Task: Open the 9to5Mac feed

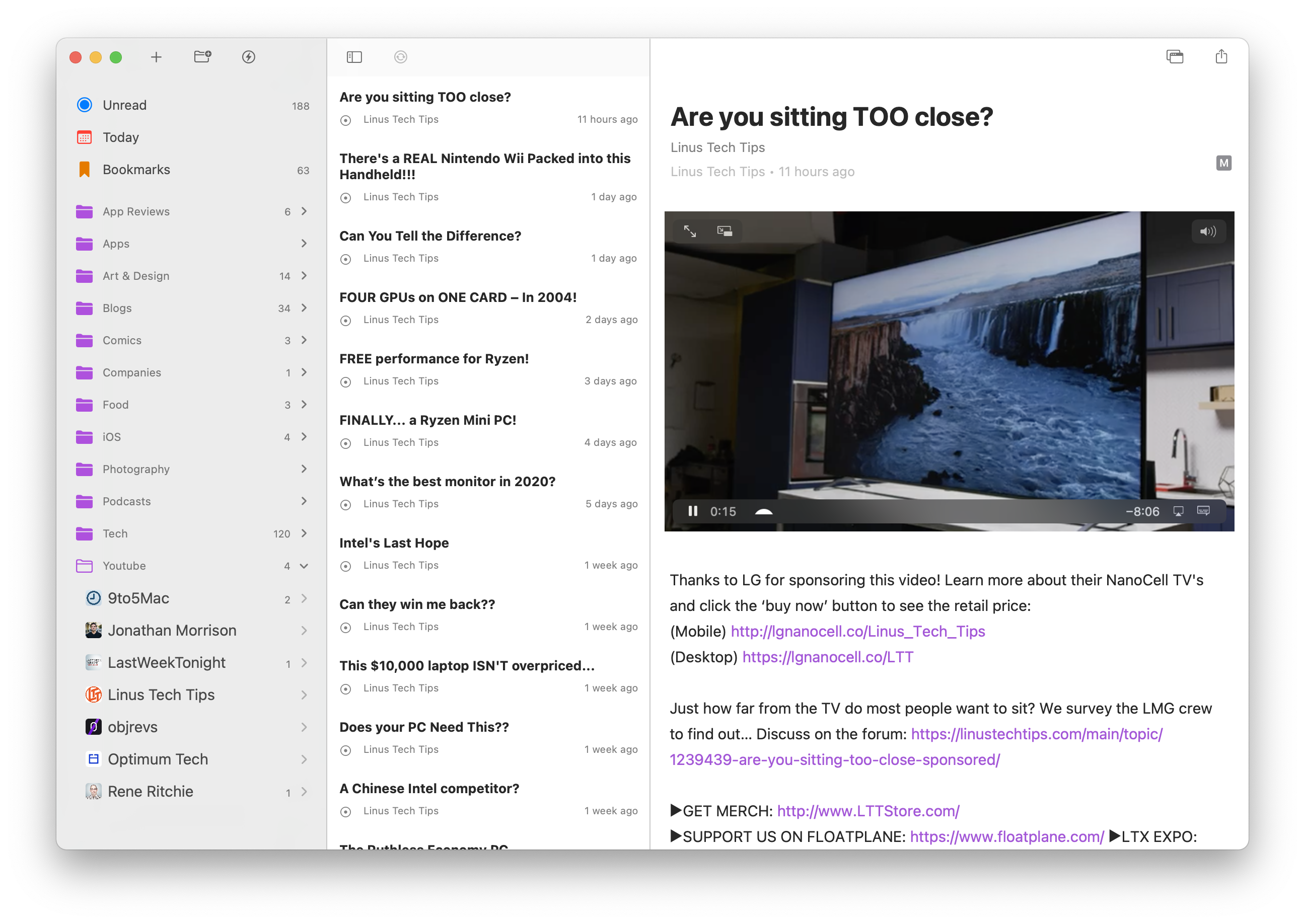Action: [x=192, y=598]
